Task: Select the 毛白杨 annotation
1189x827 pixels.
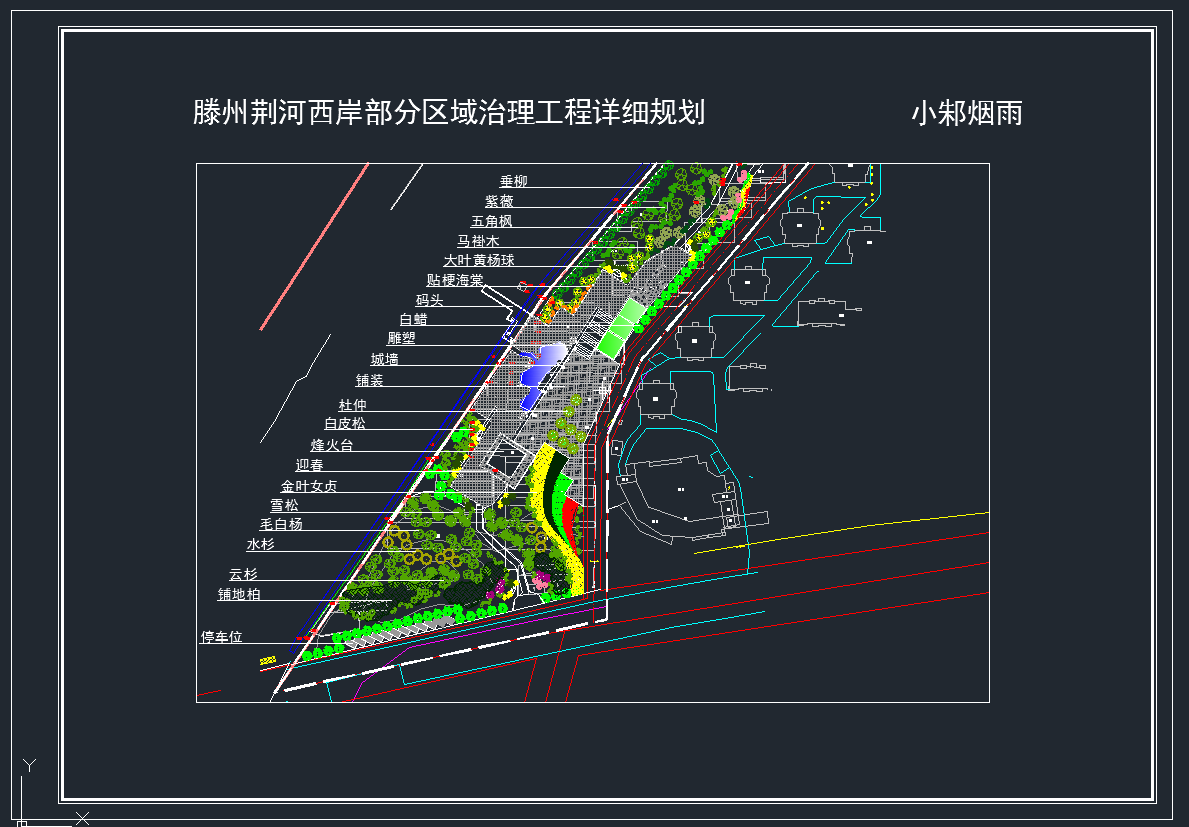Action: pyautogui.click(x=281, y=524)
